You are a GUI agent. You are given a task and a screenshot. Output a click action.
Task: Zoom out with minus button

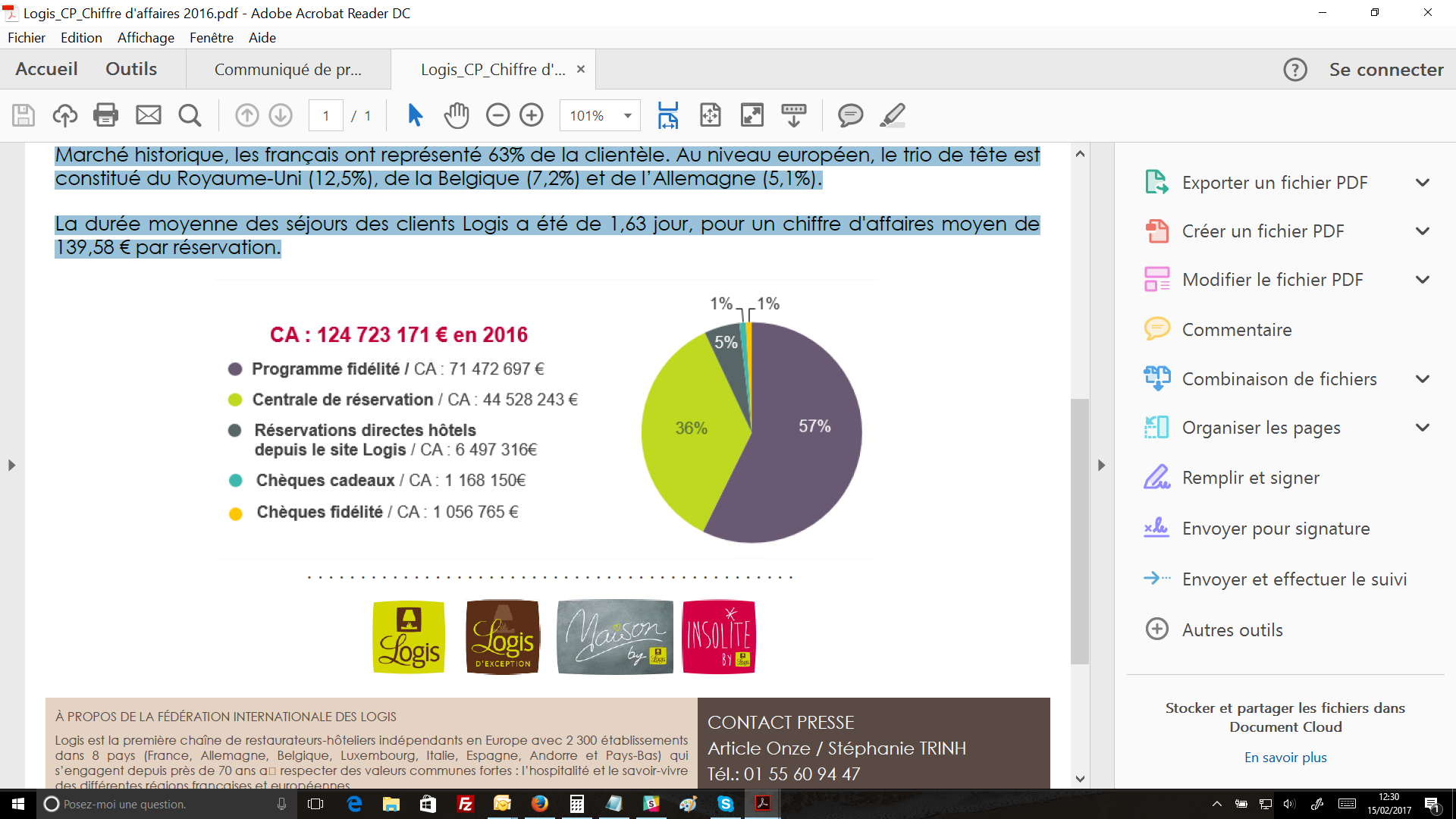(497, 115)
